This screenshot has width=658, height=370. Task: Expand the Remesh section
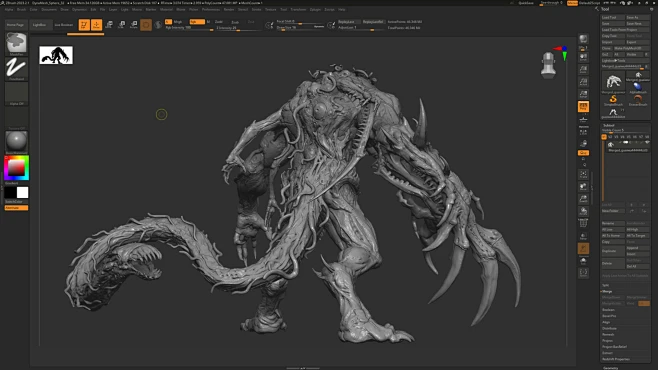[x=608, y=334]
